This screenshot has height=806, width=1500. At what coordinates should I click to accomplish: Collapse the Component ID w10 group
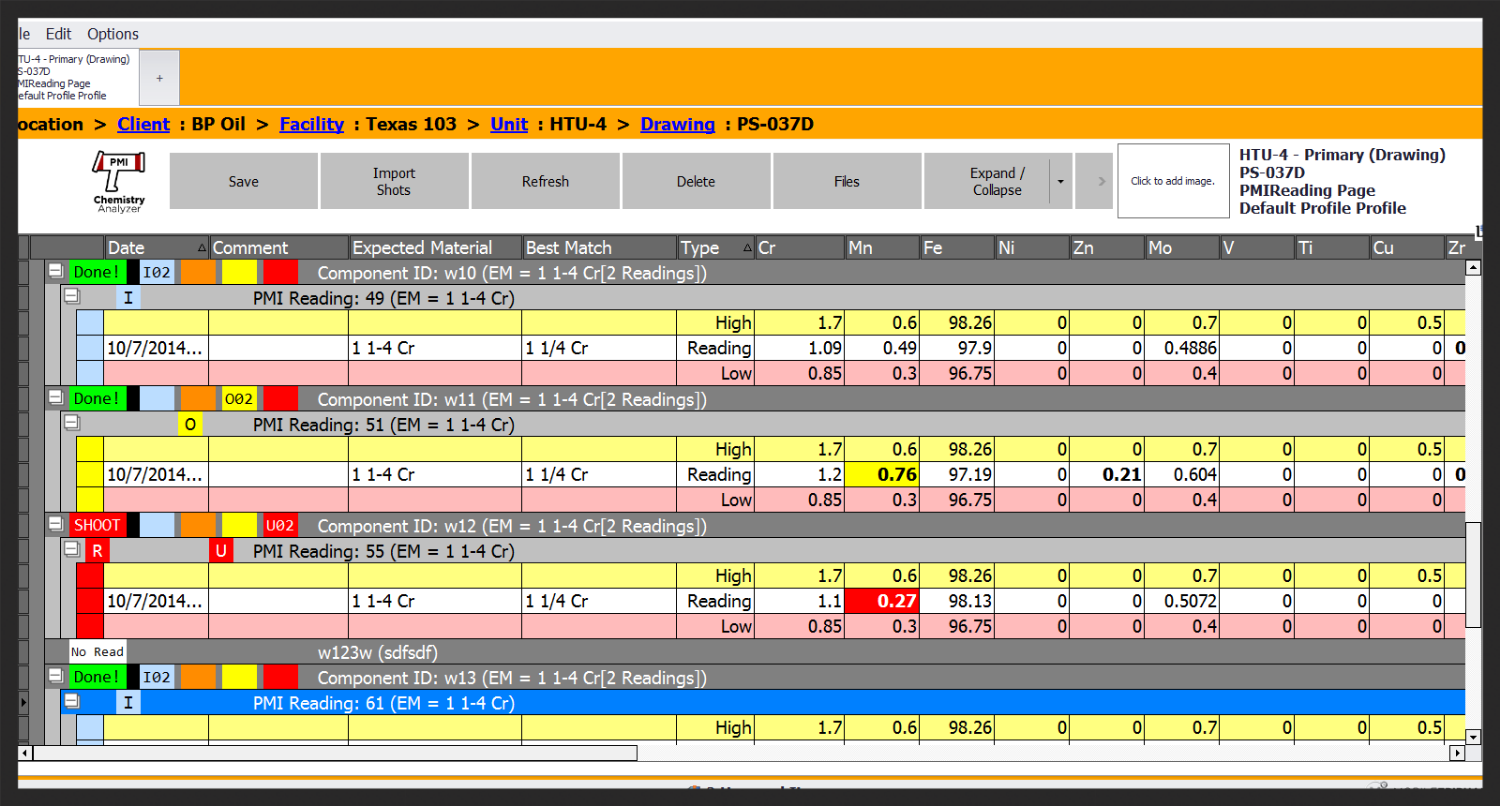tap(56, 272)
